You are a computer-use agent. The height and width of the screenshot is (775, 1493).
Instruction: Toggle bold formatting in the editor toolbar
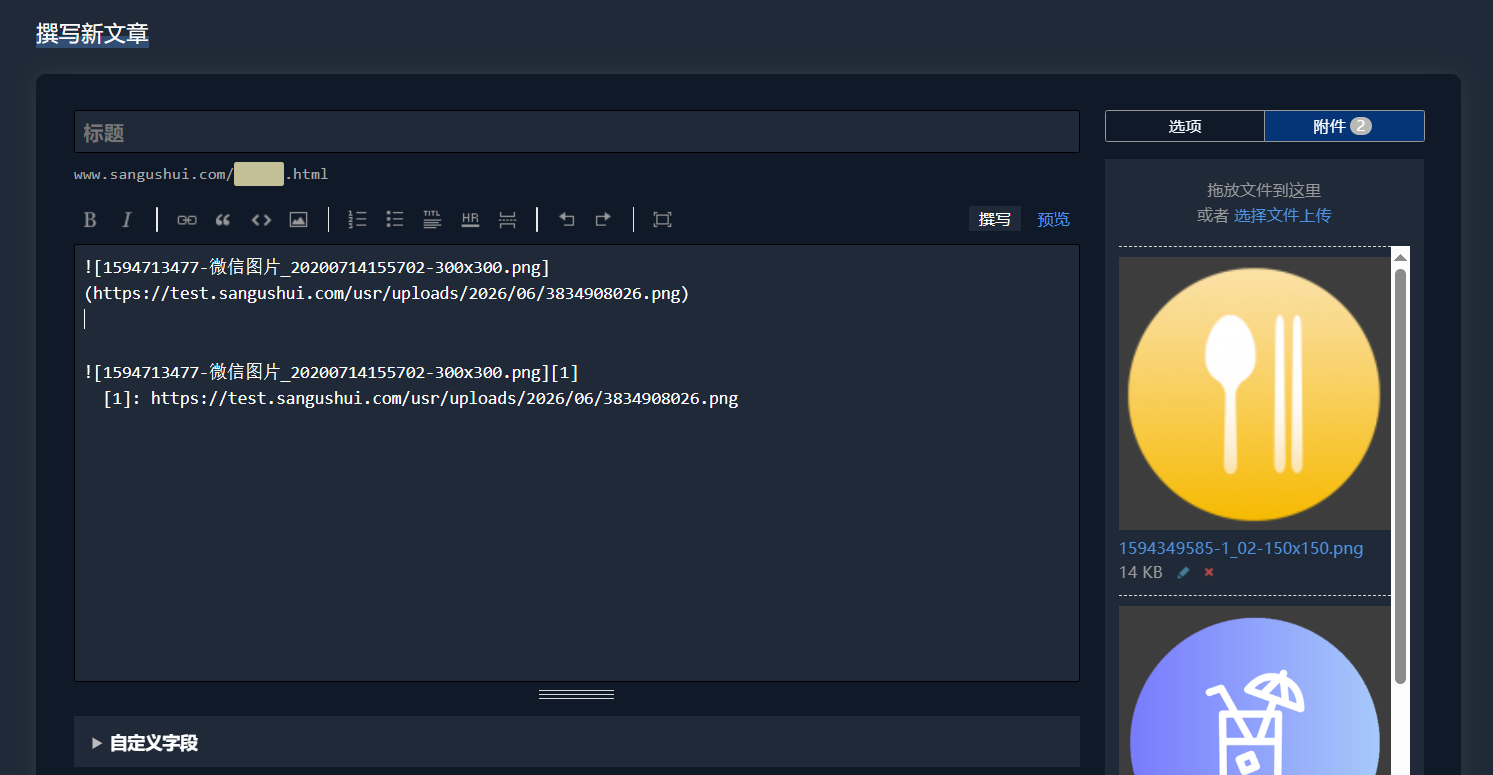pos(90,220)
